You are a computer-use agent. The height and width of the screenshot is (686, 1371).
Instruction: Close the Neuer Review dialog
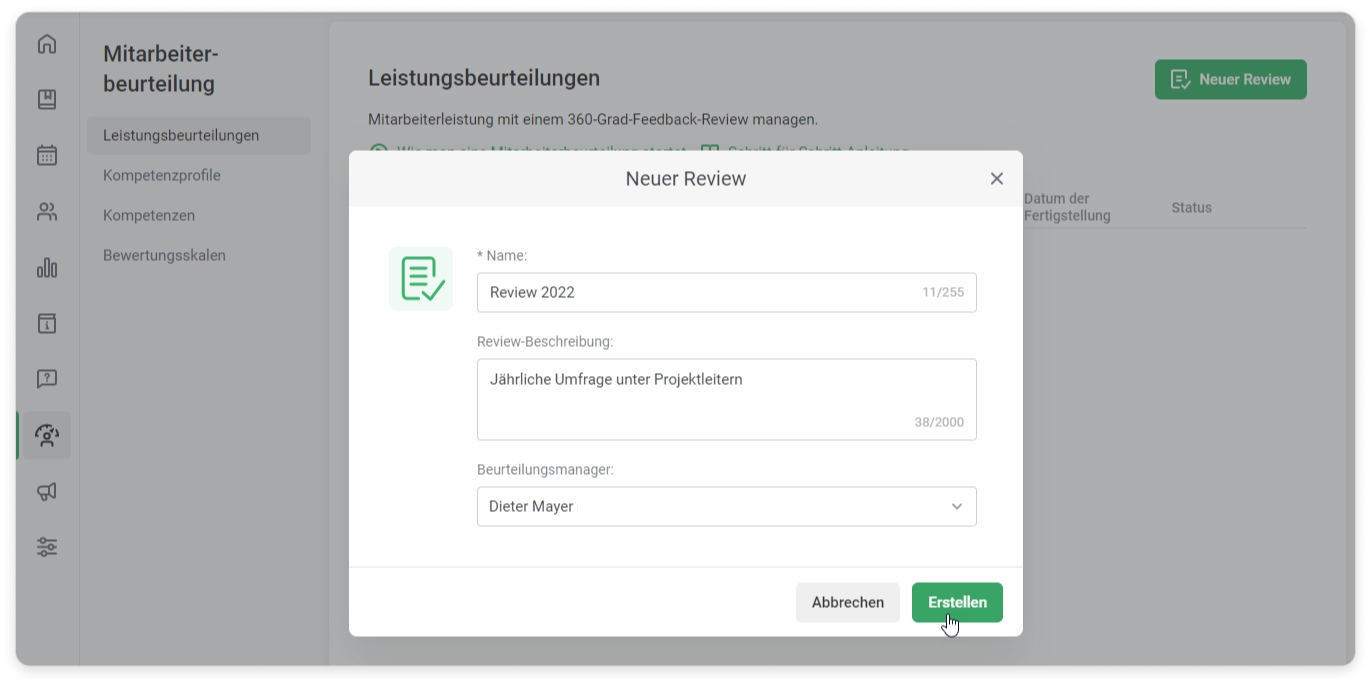(x=996, y=179)
